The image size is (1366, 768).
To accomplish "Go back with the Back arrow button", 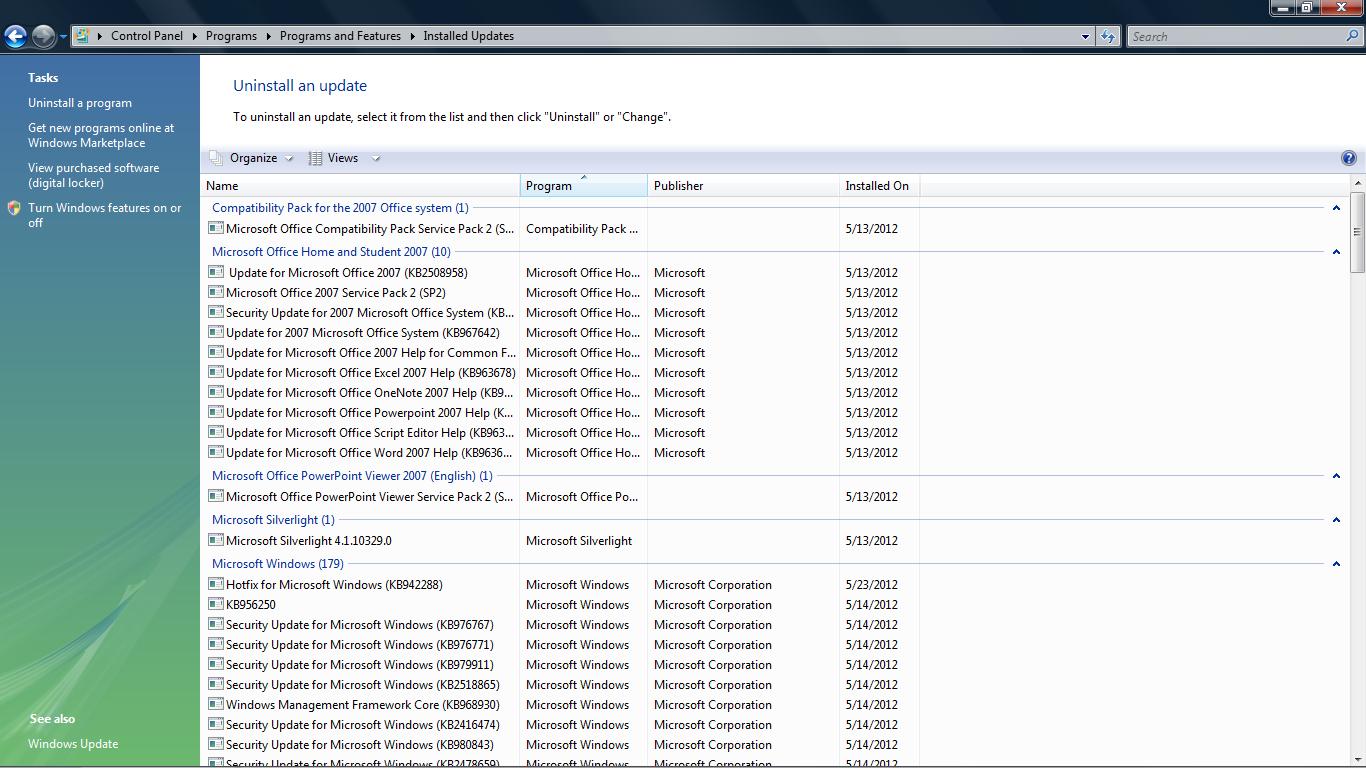I will click(15, 37).
